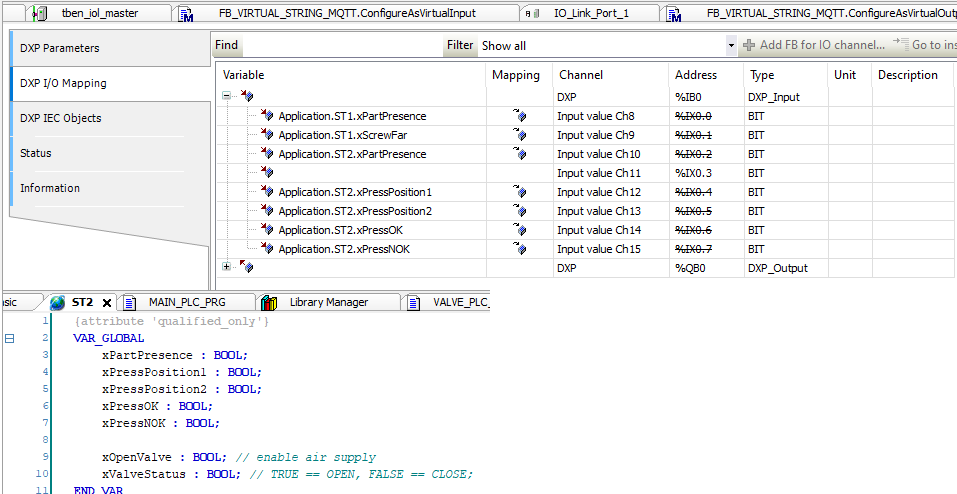Collapse the DXP_Input variable tree node
The width and height of the screenshot is (957, 494).
click(227, 97)
